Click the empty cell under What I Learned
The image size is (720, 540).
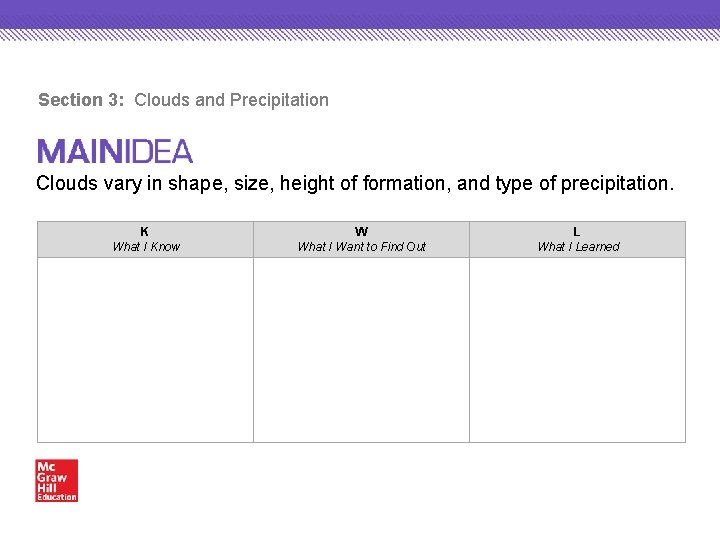click(577, 350)
